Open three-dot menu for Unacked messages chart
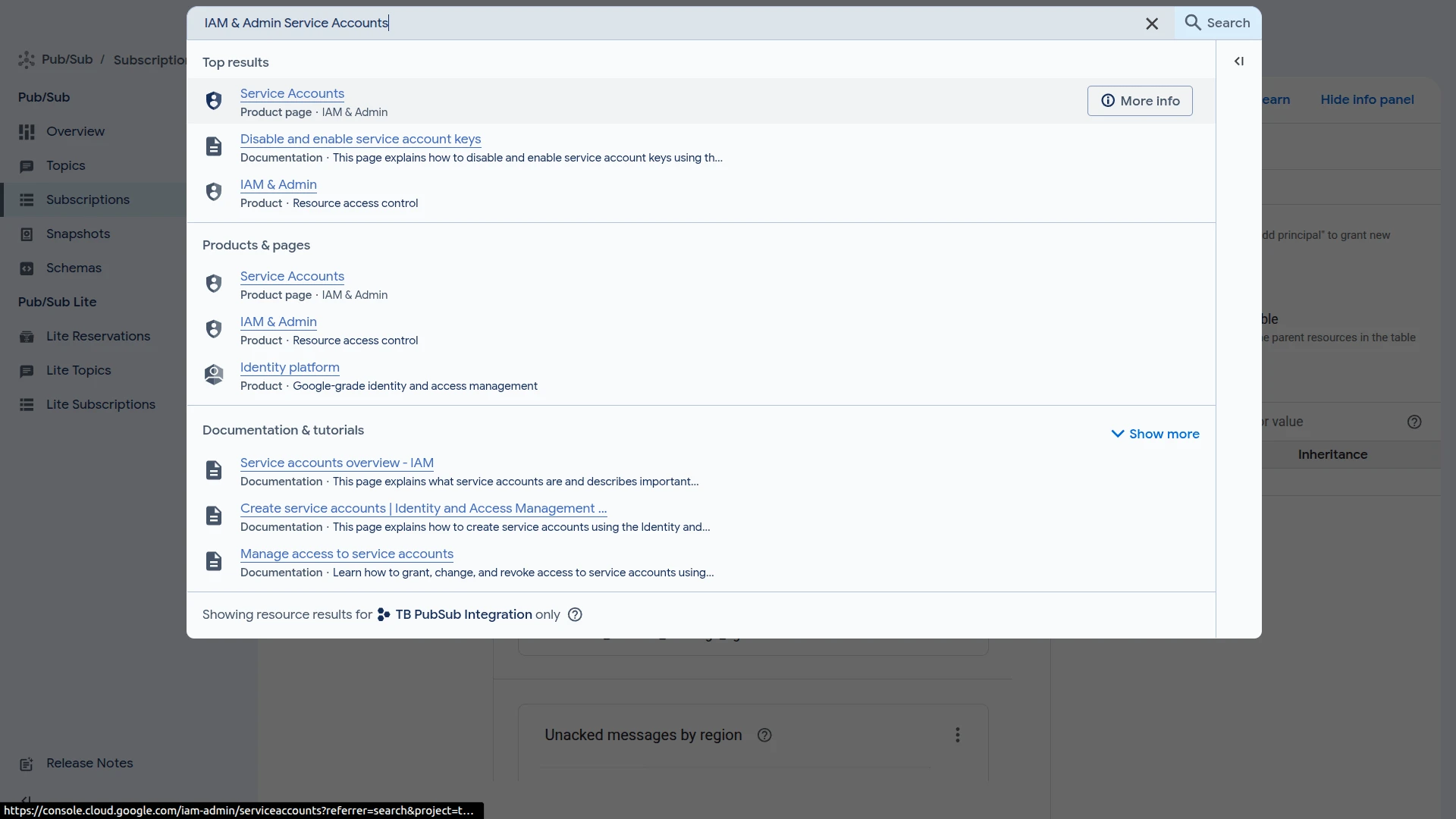 [958, 735]
